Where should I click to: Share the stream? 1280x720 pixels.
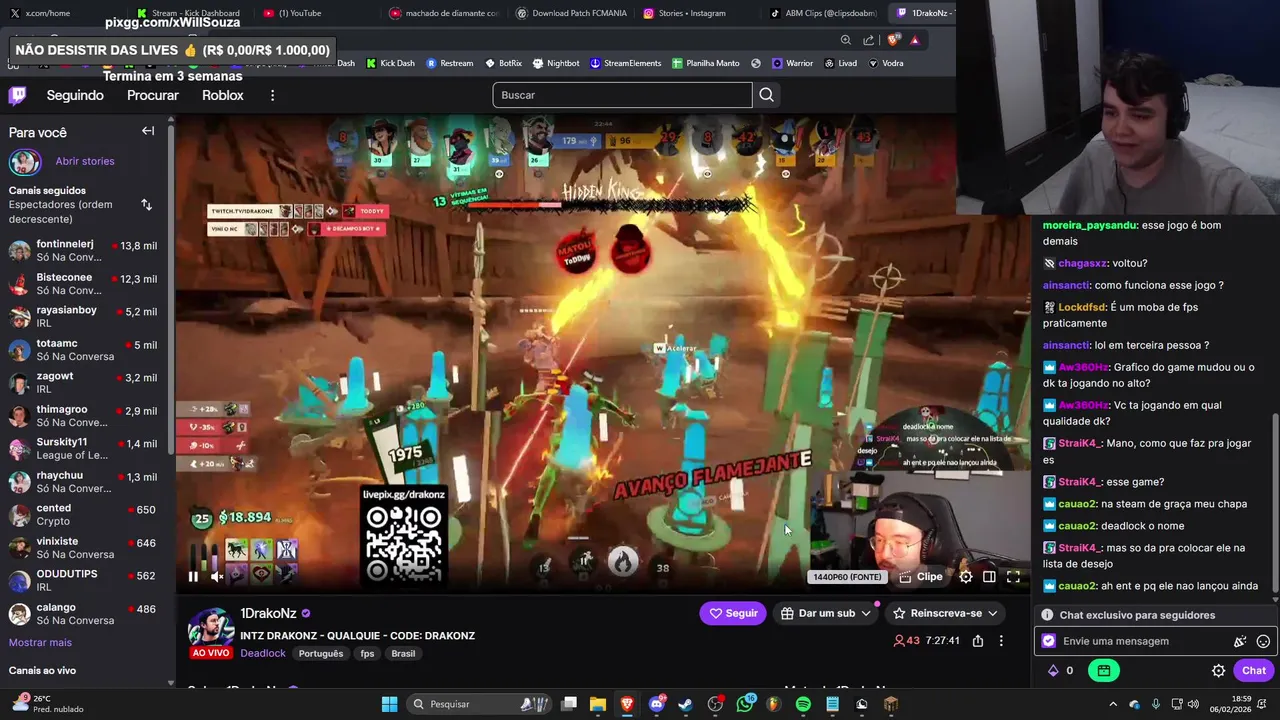point(978,641)
